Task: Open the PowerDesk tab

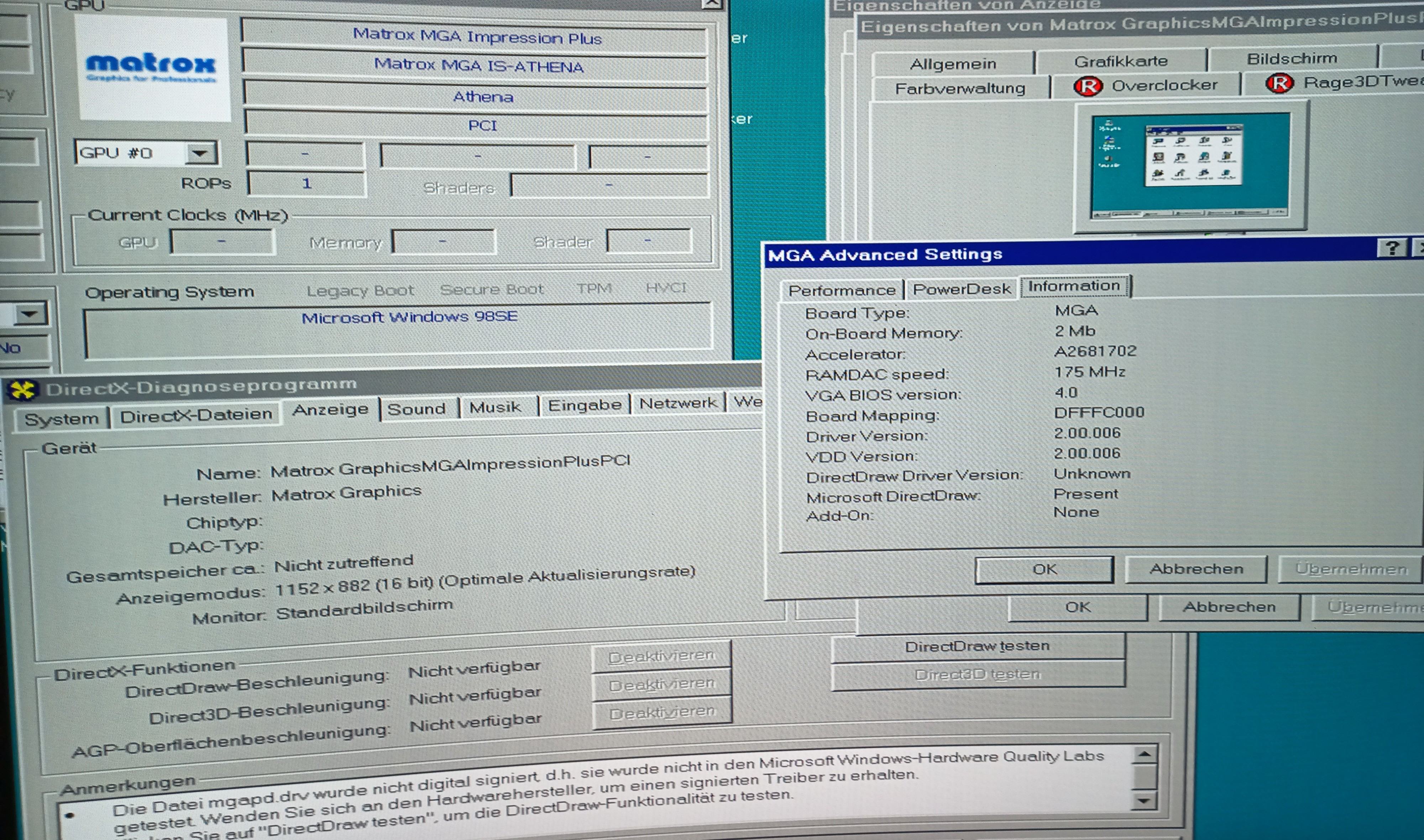Action: pyautogui.click(x=962, y=289)
